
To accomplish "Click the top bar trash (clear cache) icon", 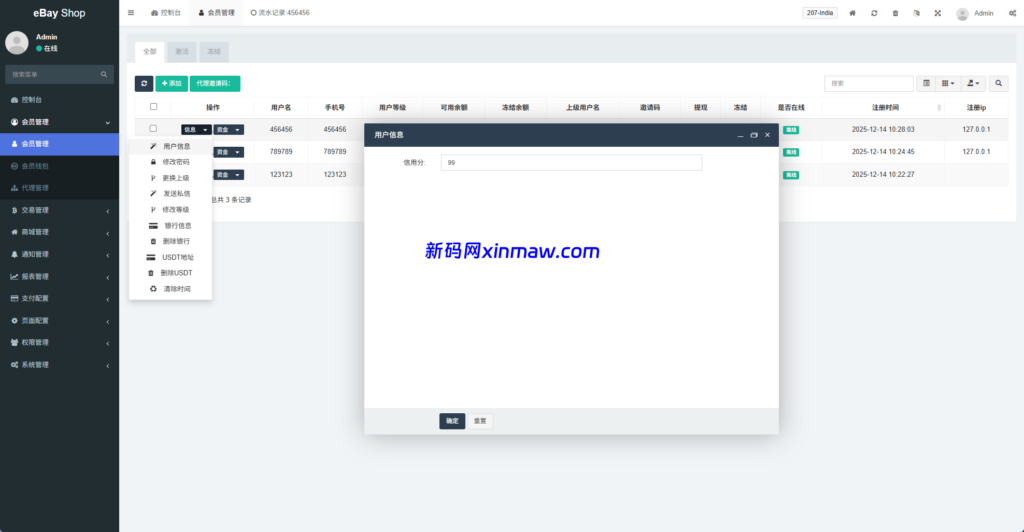I will [x=895, y=13].
